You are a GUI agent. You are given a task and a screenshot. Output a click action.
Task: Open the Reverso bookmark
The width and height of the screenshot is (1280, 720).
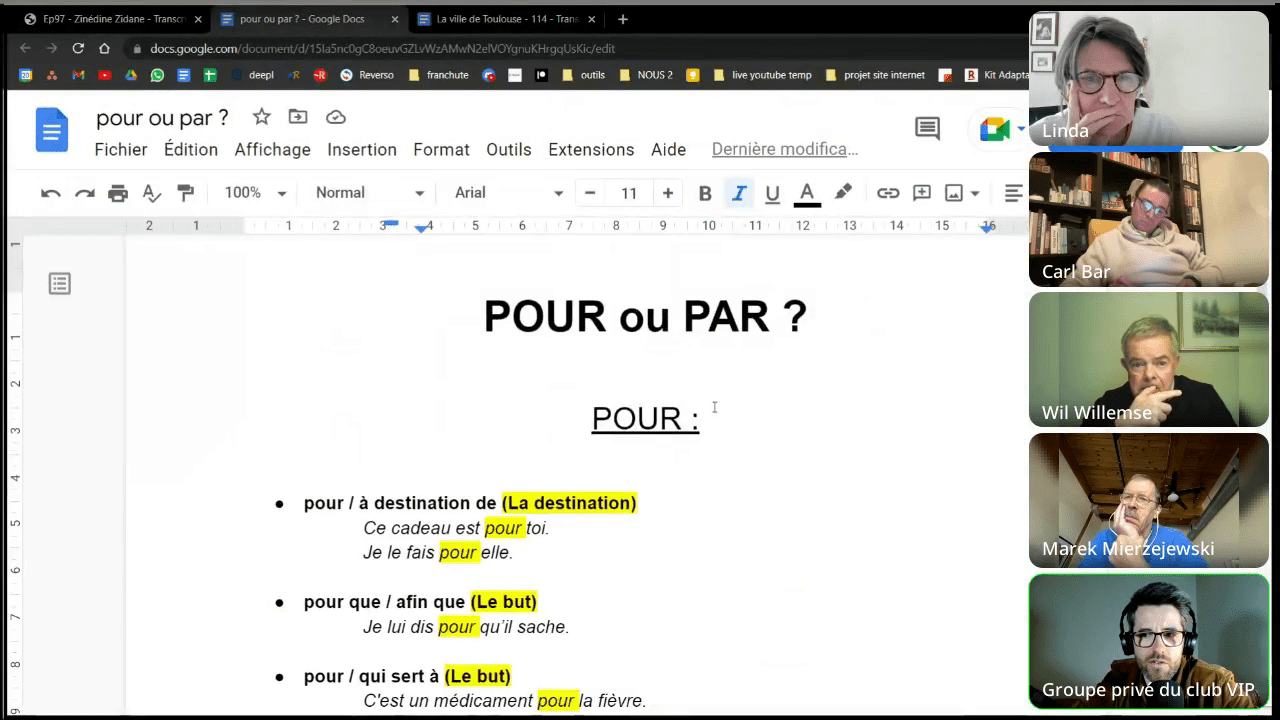[x=367, y=75]
